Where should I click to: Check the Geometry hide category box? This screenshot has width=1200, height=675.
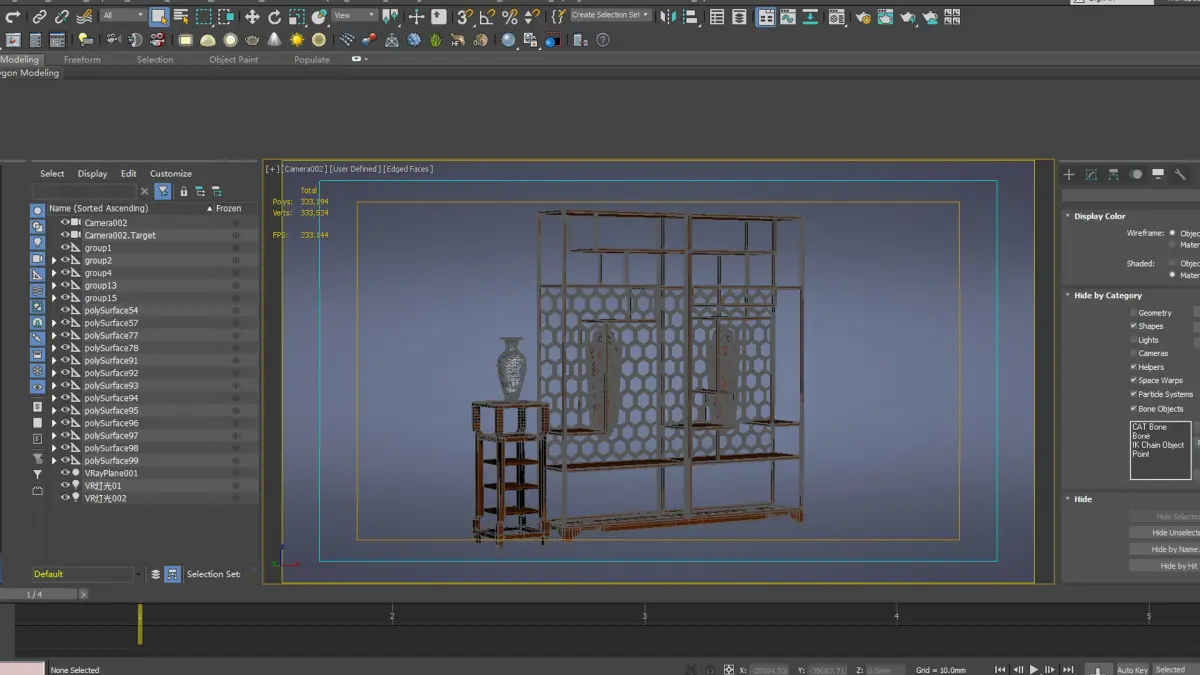[1133, 313]
